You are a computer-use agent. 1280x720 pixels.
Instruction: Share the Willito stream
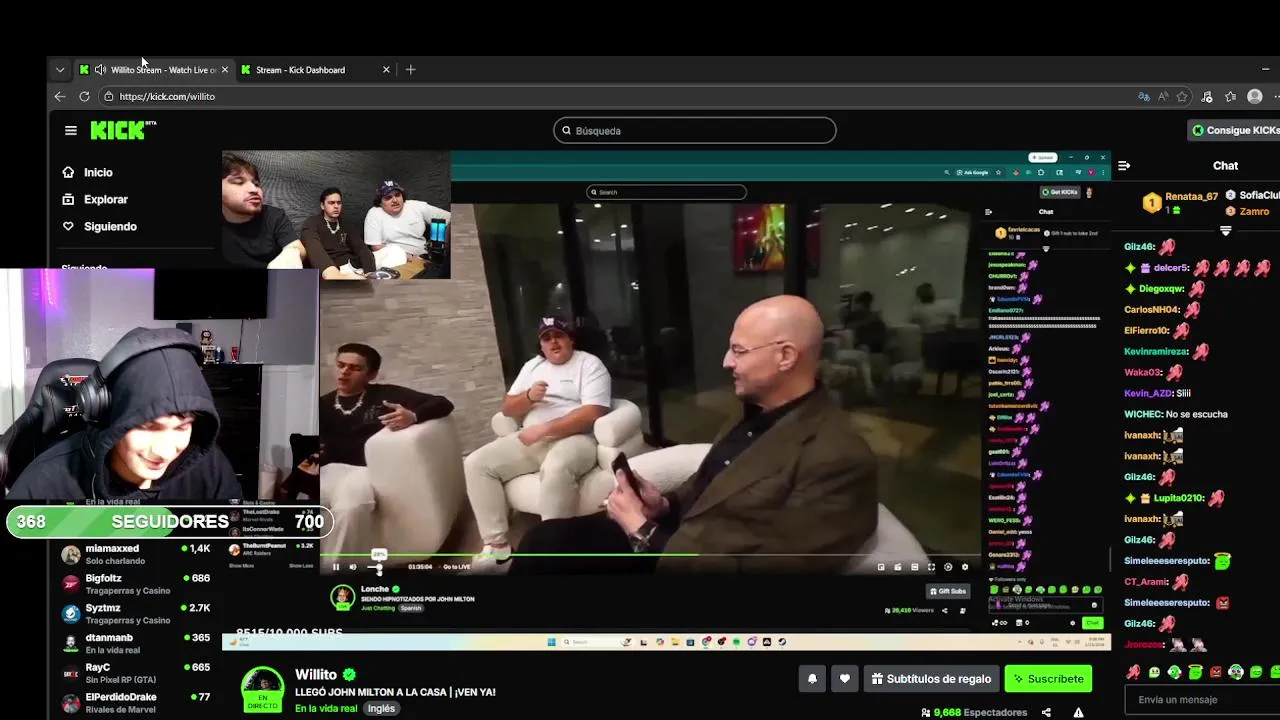[1046, 713]
